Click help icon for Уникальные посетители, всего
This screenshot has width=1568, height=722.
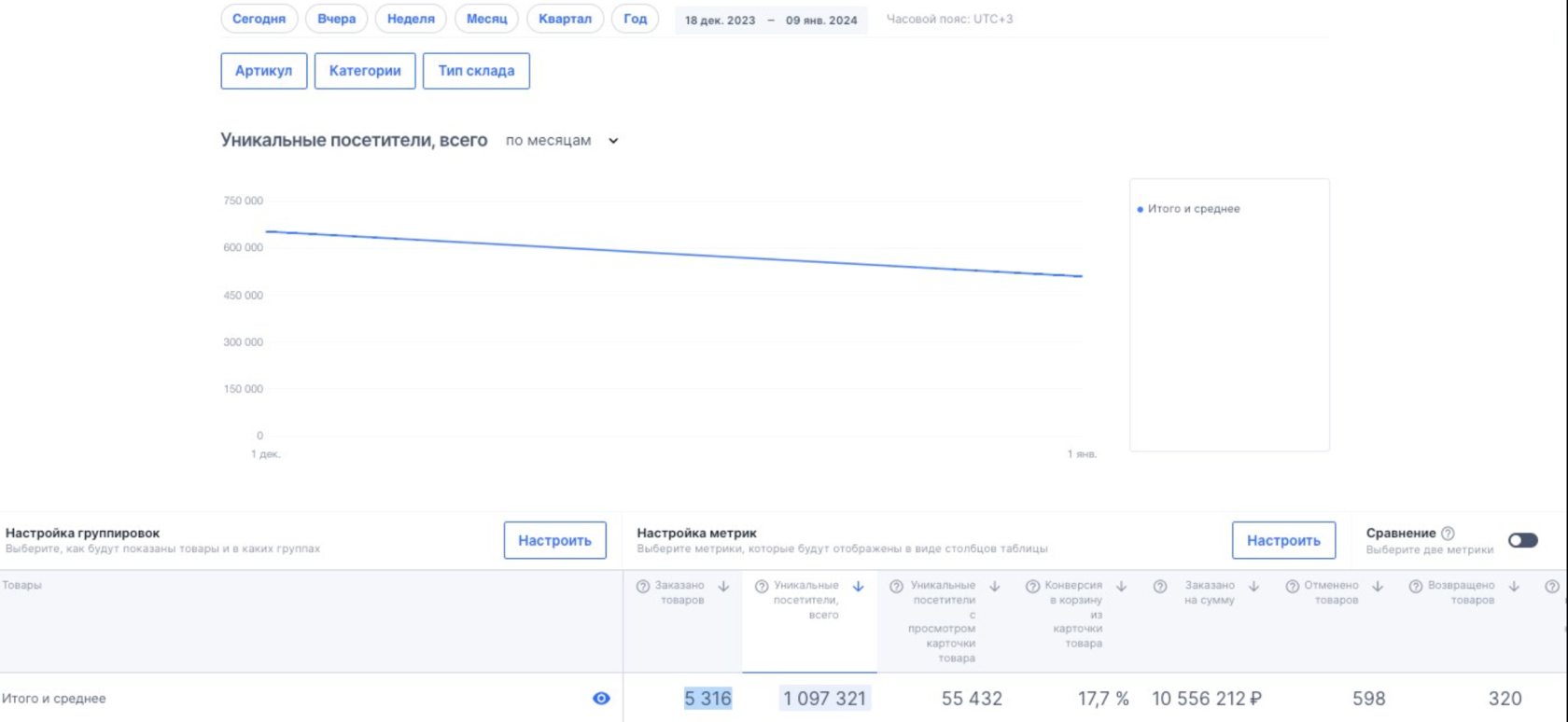pyautogui.click(x=762, y=587)
